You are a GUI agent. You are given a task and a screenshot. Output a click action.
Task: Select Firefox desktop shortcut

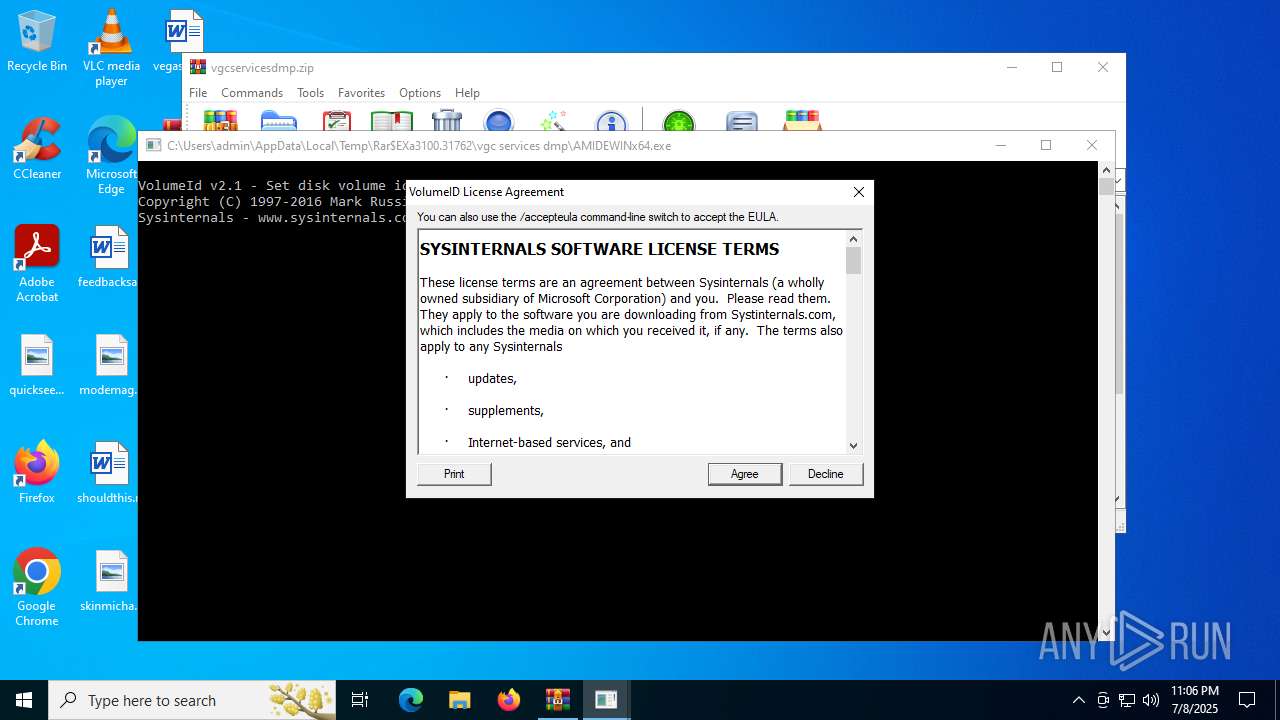click(x=37, y=472)
